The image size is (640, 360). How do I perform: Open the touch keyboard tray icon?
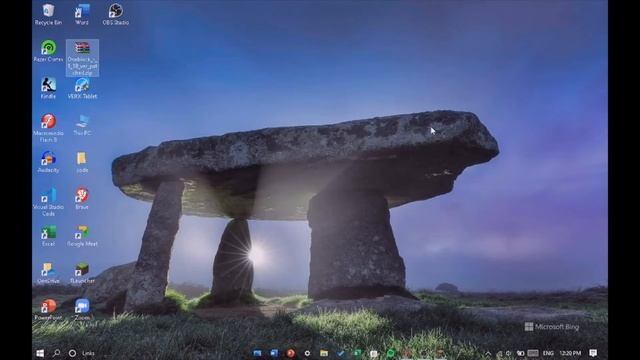tap(533, 353)
